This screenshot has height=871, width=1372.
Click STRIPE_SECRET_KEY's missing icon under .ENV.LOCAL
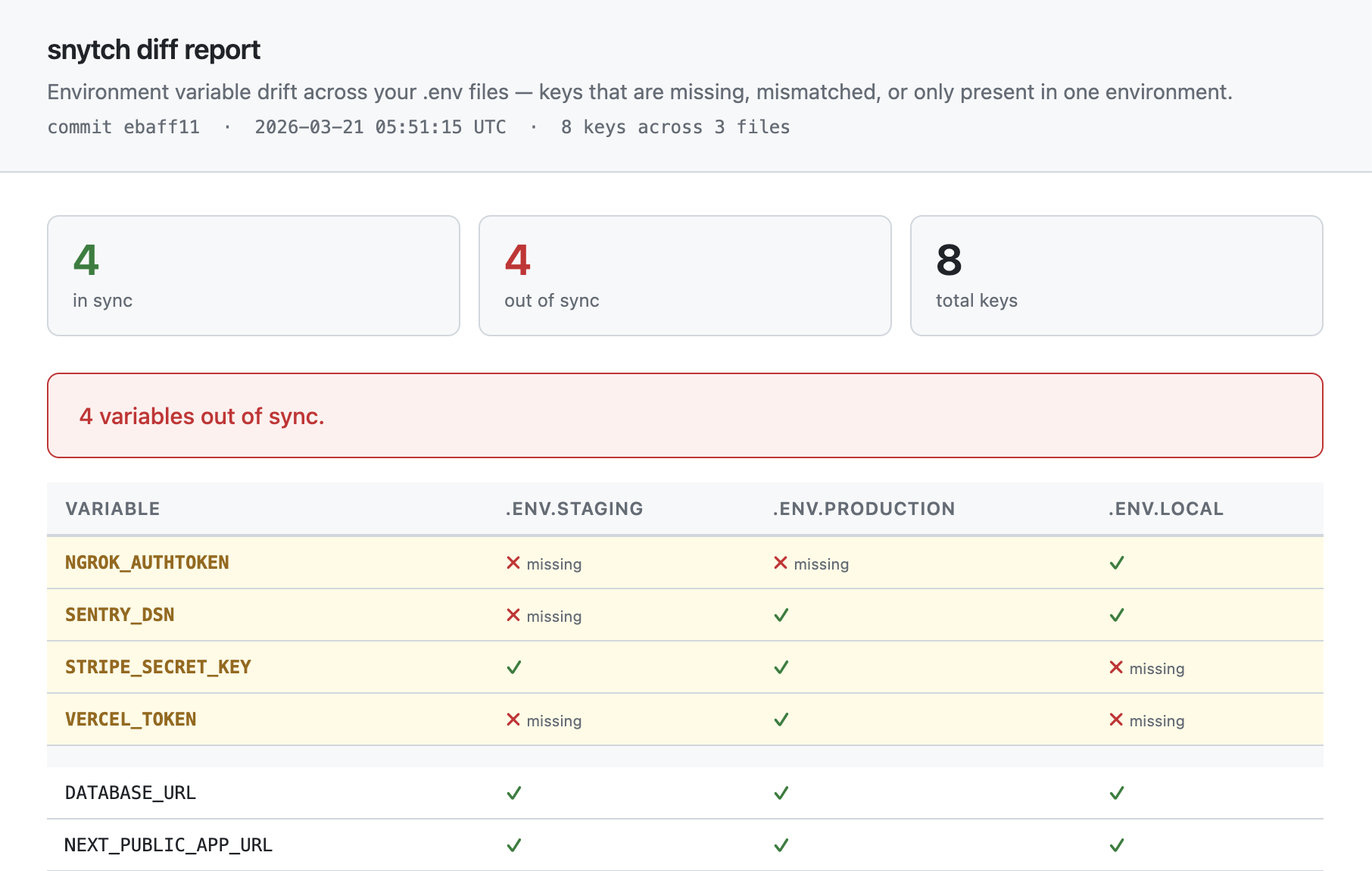click(1115, 667)
